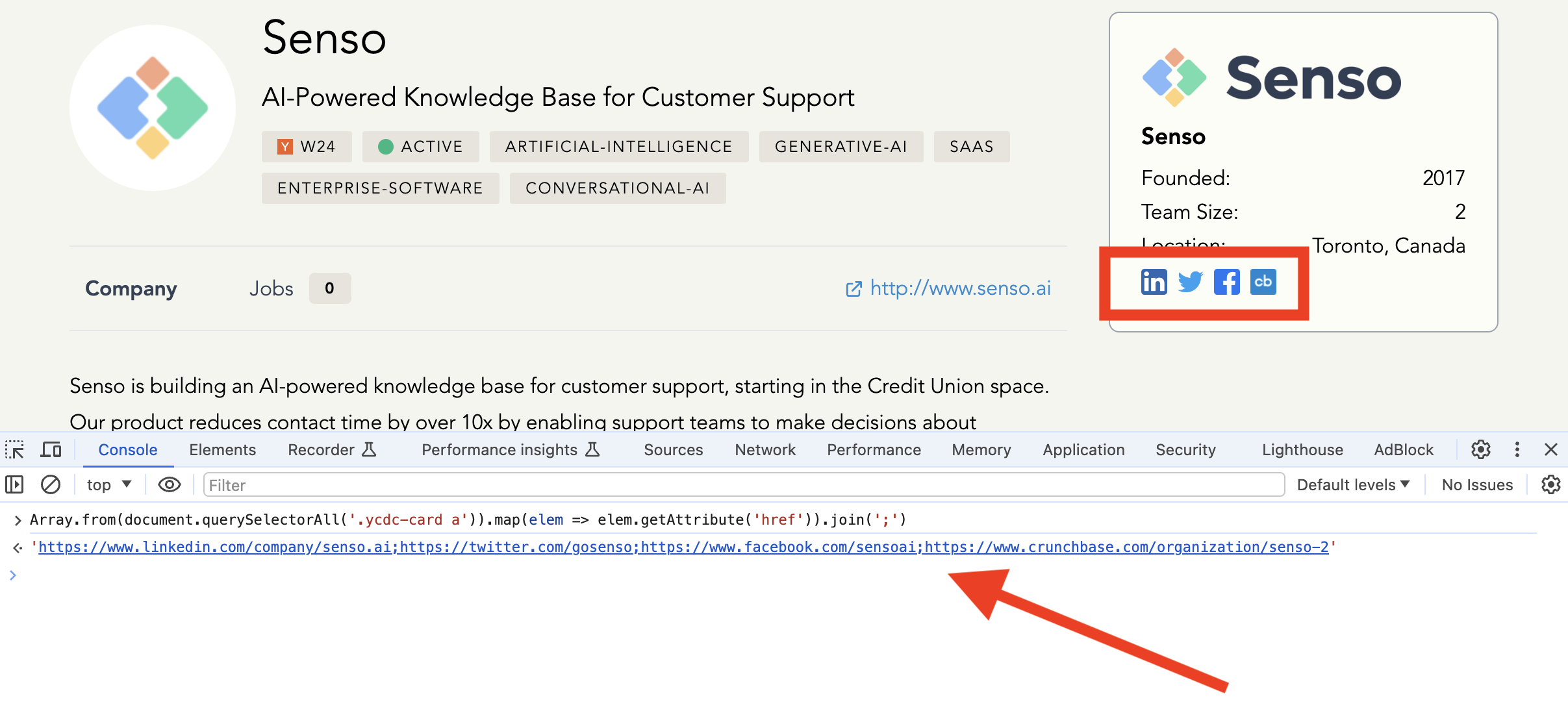Viewport: 1568px width, 713px height.
Task: Open the Sources tab
Action: tap(673, 449)
